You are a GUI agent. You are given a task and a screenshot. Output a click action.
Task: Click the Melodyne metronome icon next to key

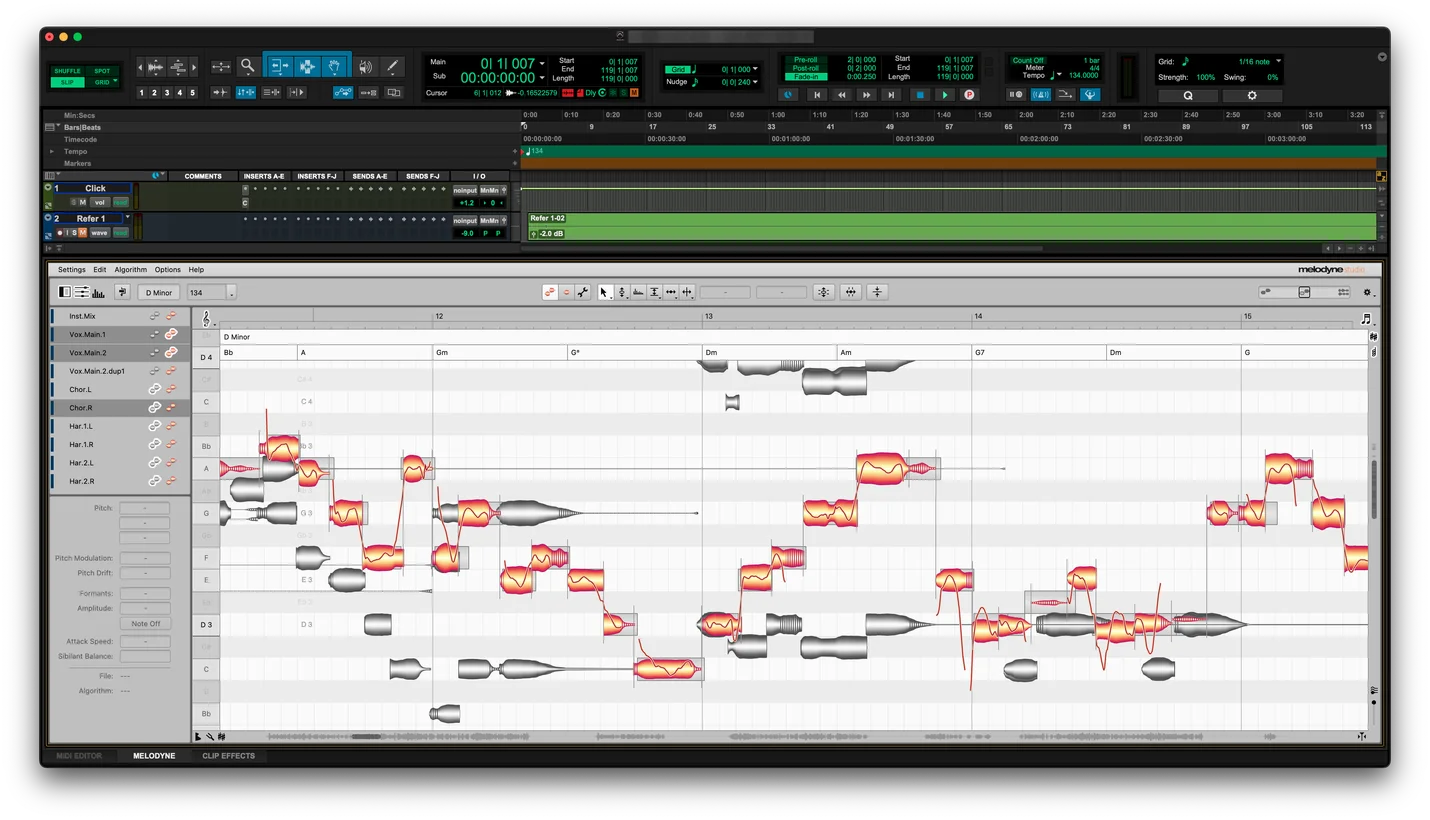pyautogui.click(x=122, y=292)
